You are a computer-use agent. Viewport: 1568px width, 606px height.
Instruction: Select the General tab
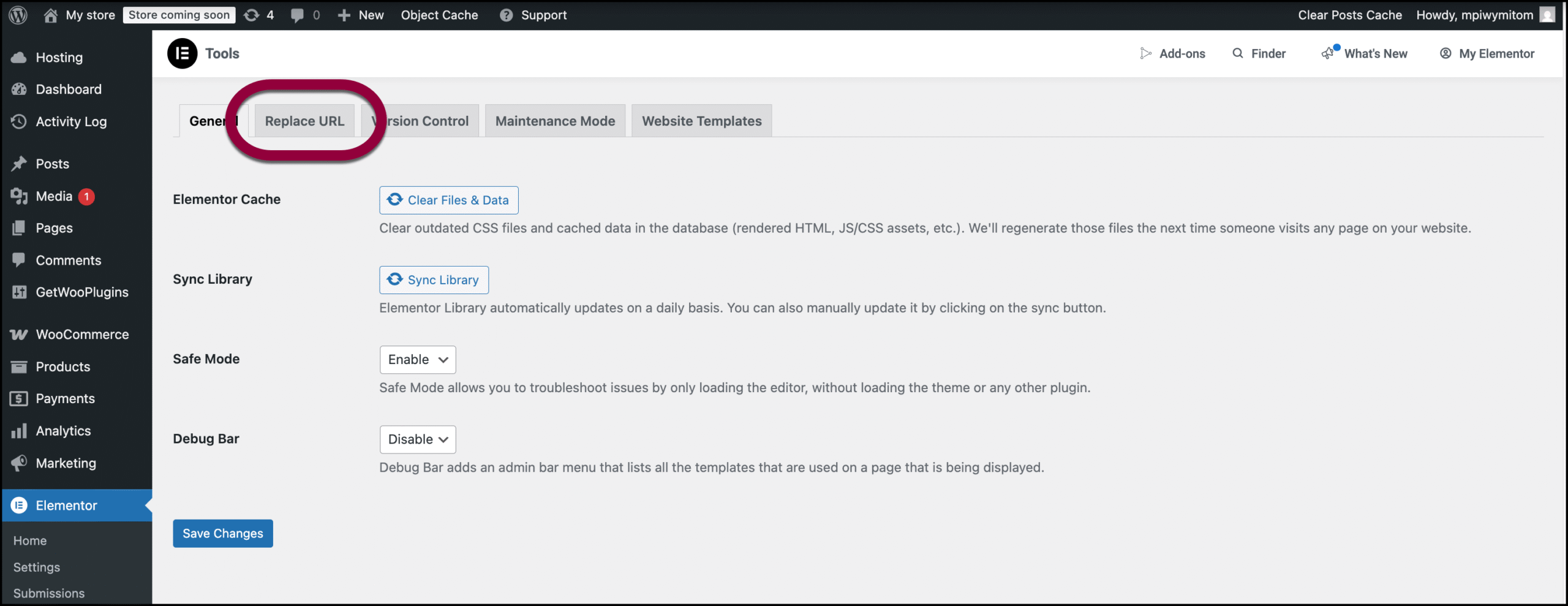tap(213, 121)
